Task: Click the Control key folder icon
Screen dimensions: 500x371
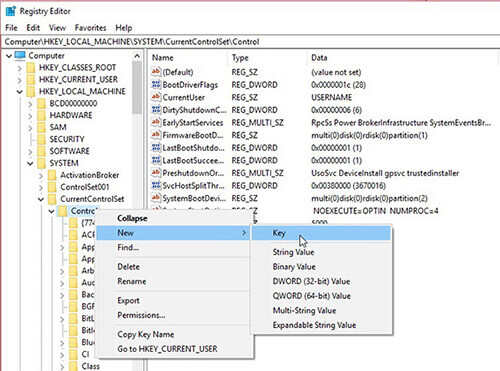Action: click(x=63, y=211)
